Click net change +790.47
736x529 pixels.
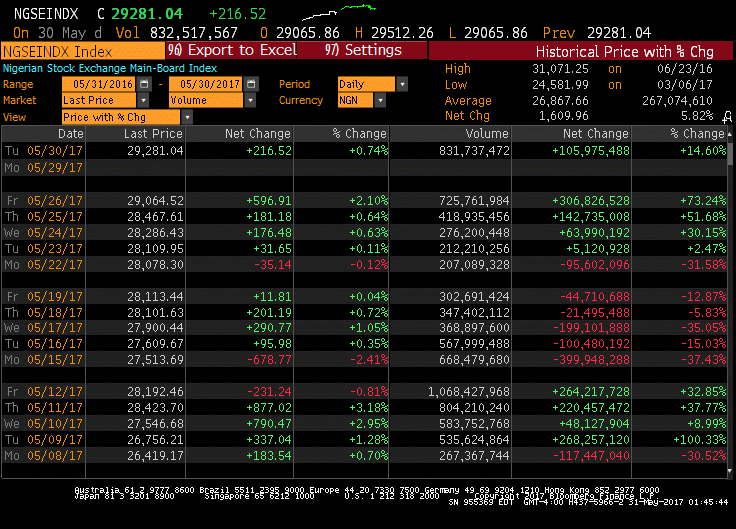pos(269,423)
